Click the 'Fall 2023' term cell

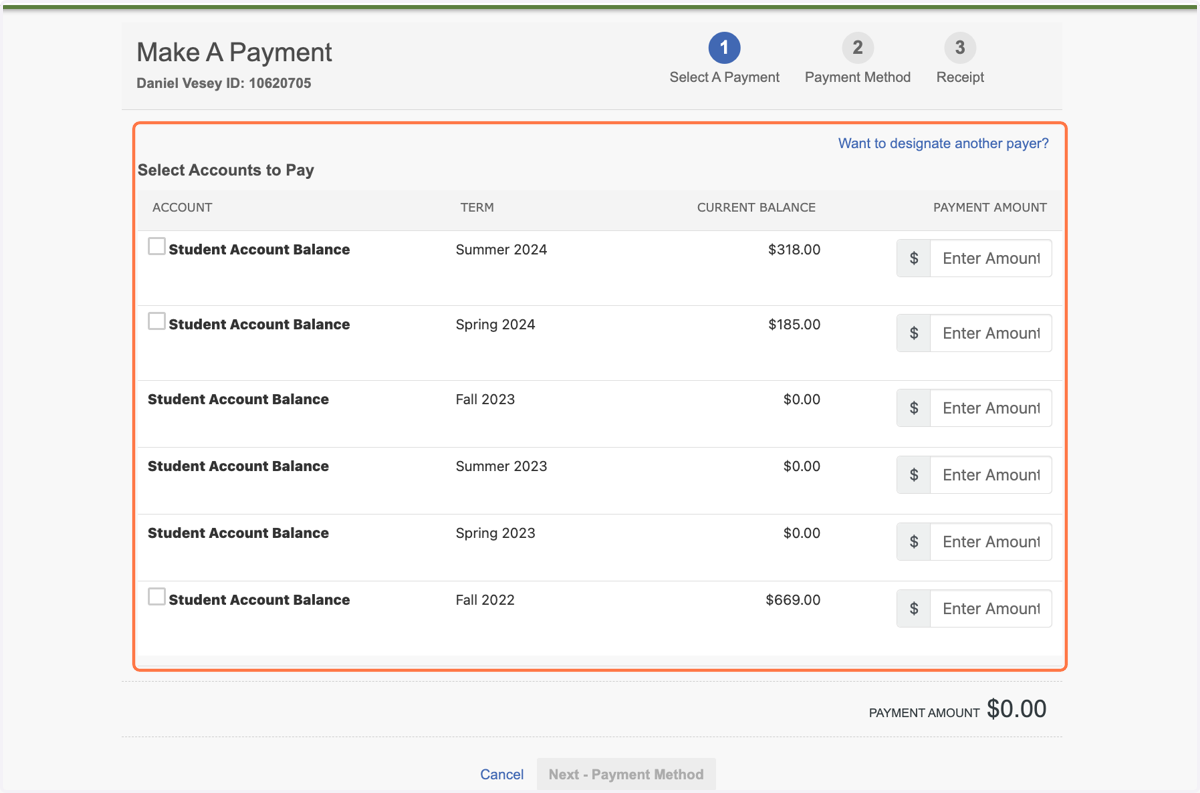pos(485,399)
